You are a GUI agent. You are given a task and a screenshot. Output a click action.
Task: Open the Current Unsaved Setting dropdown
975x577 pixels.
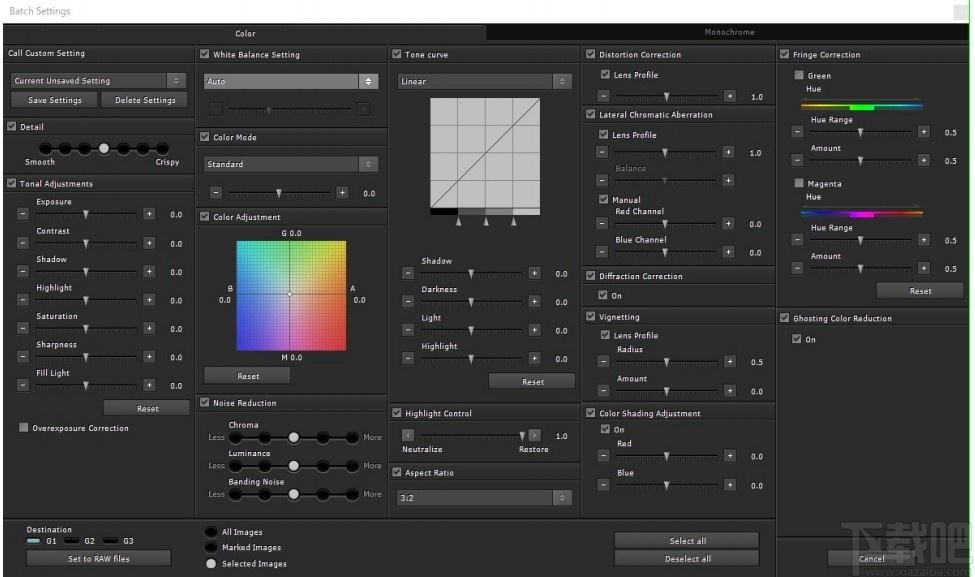tap(98, 81)
